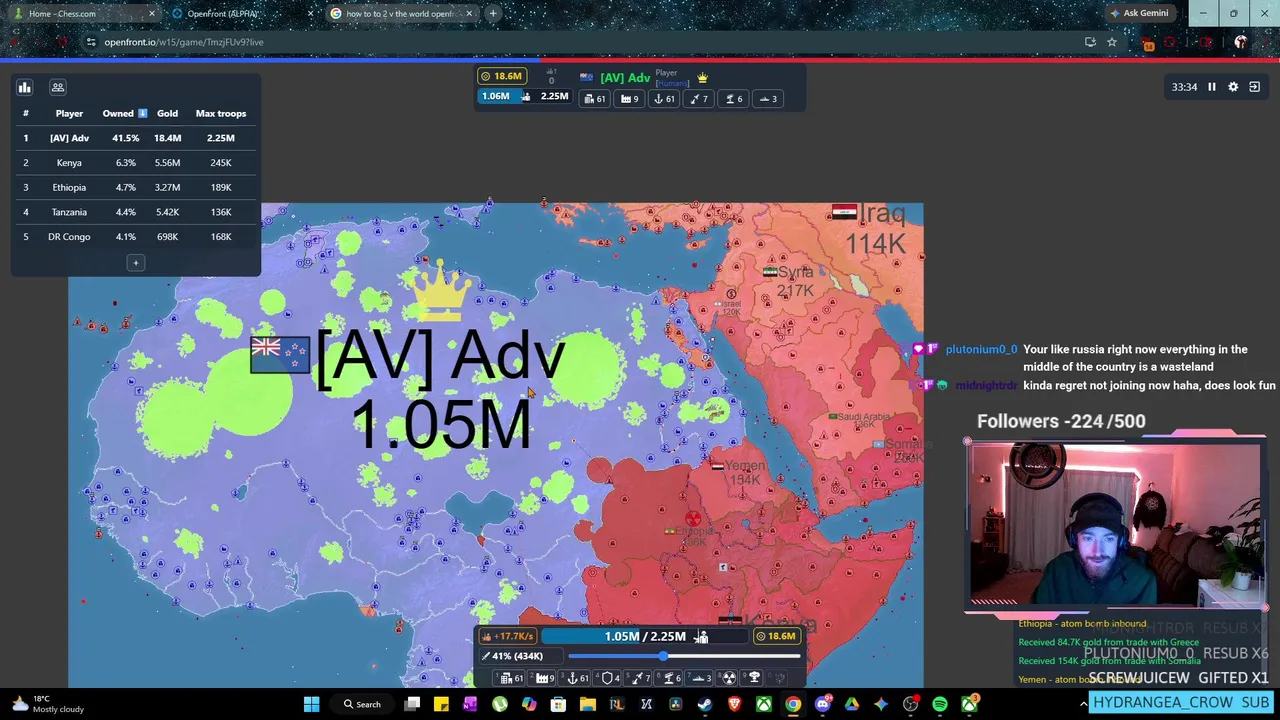
Task: Click the troop bar 1.05M / 2.25M
Action: click(645, 636)
